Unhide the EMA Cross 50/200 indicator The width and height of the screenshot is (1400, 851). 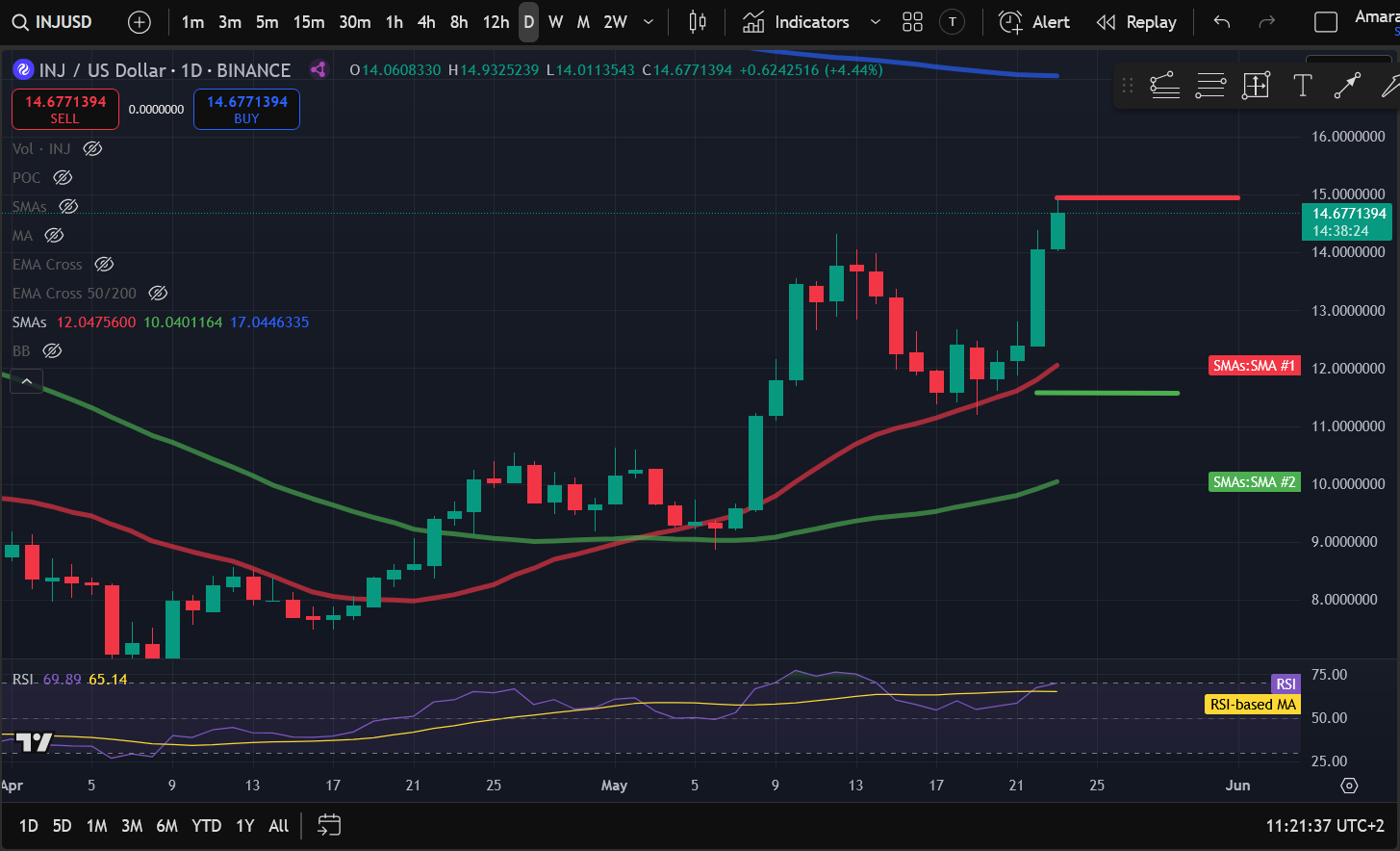coord(158,293)
